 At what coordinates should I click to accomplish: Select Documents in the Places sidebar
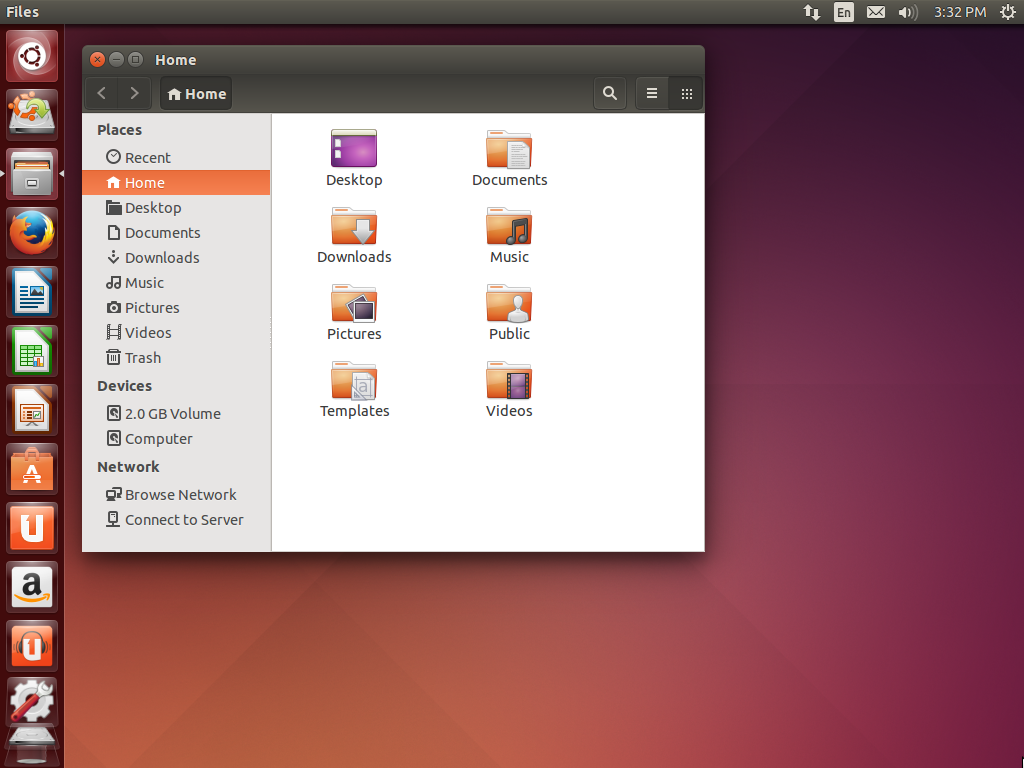(x=176, y=232)
